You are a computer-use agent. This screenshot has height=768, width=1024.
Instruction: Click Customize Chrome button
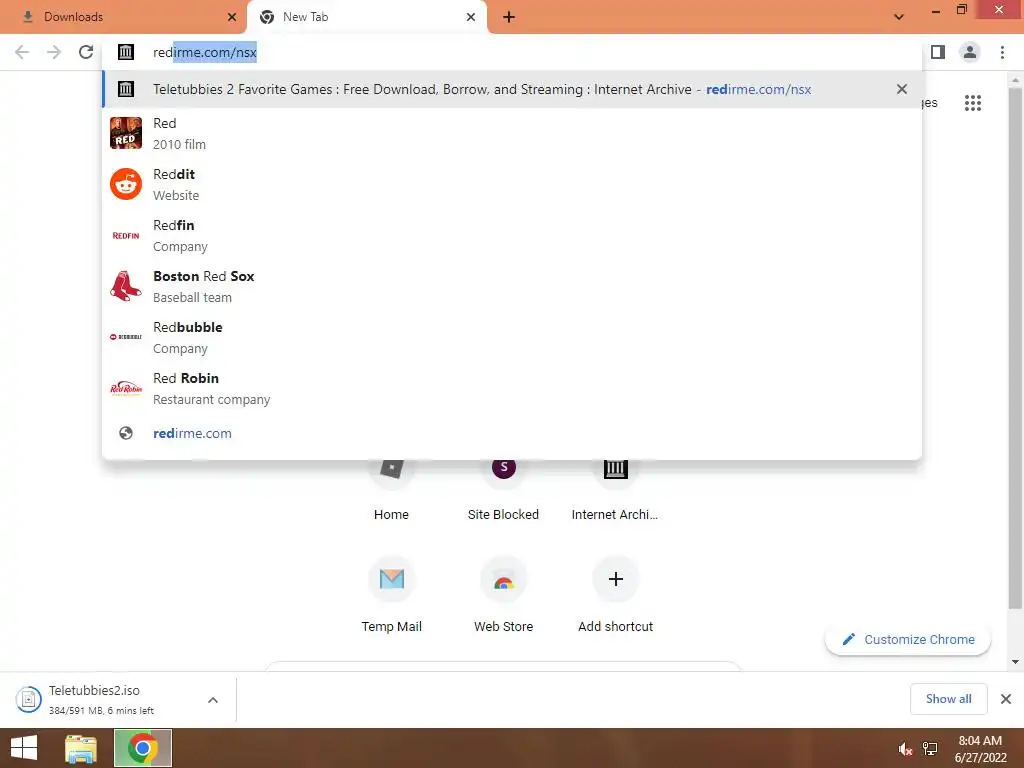pos(908,639)
